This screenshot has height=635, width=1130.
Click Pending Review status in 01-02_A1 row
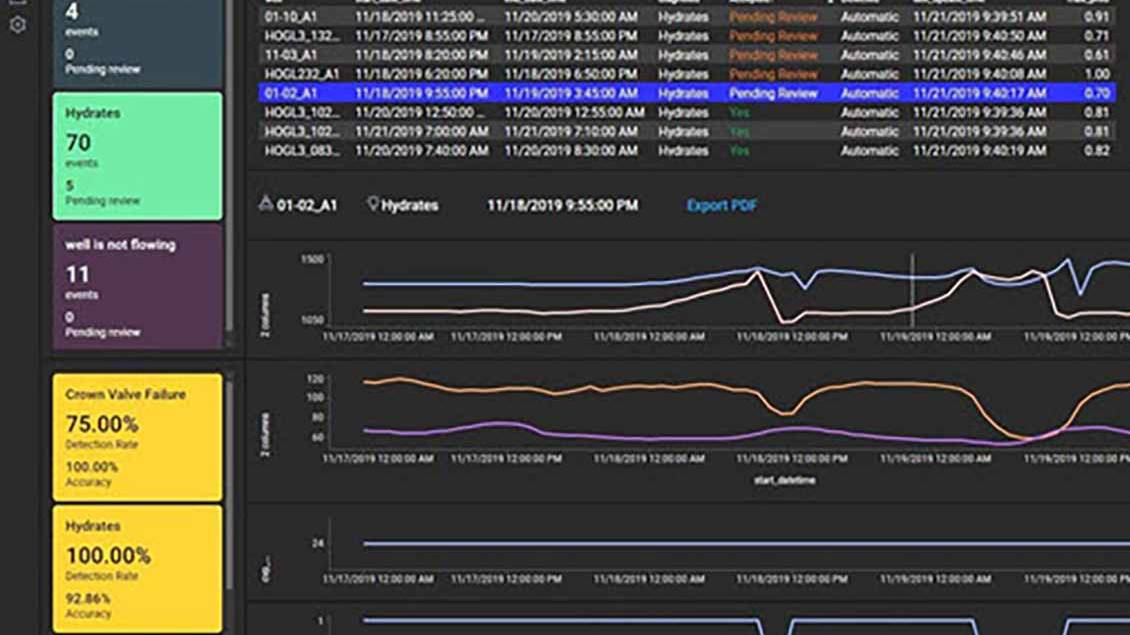point(773,93)
